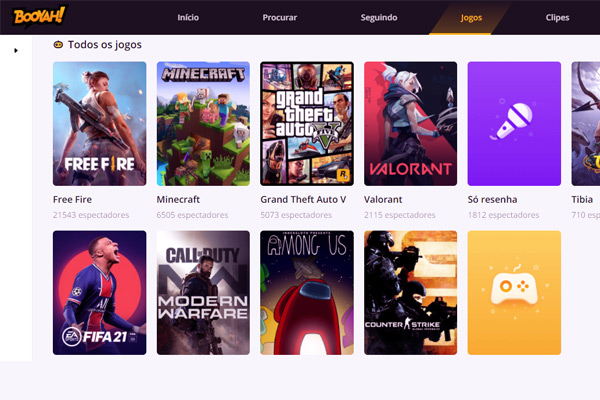Open the Free Fire cover thumbnail

(99, 124)
